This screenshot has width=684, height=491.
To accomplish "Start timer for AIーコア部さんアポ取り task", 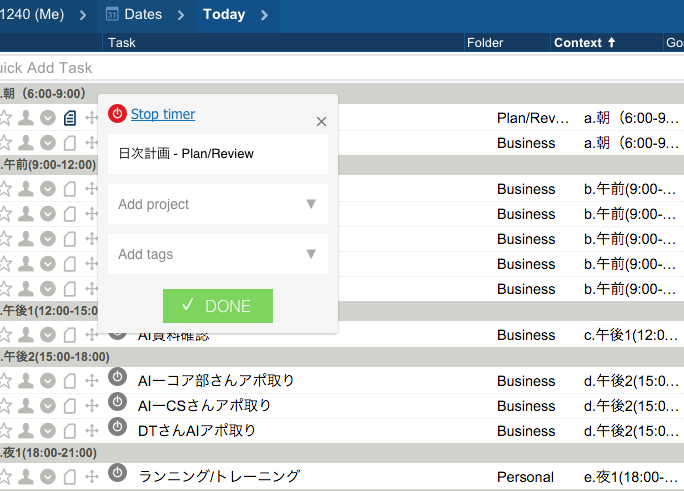I will pyautogui.click(x=117, y=378).
